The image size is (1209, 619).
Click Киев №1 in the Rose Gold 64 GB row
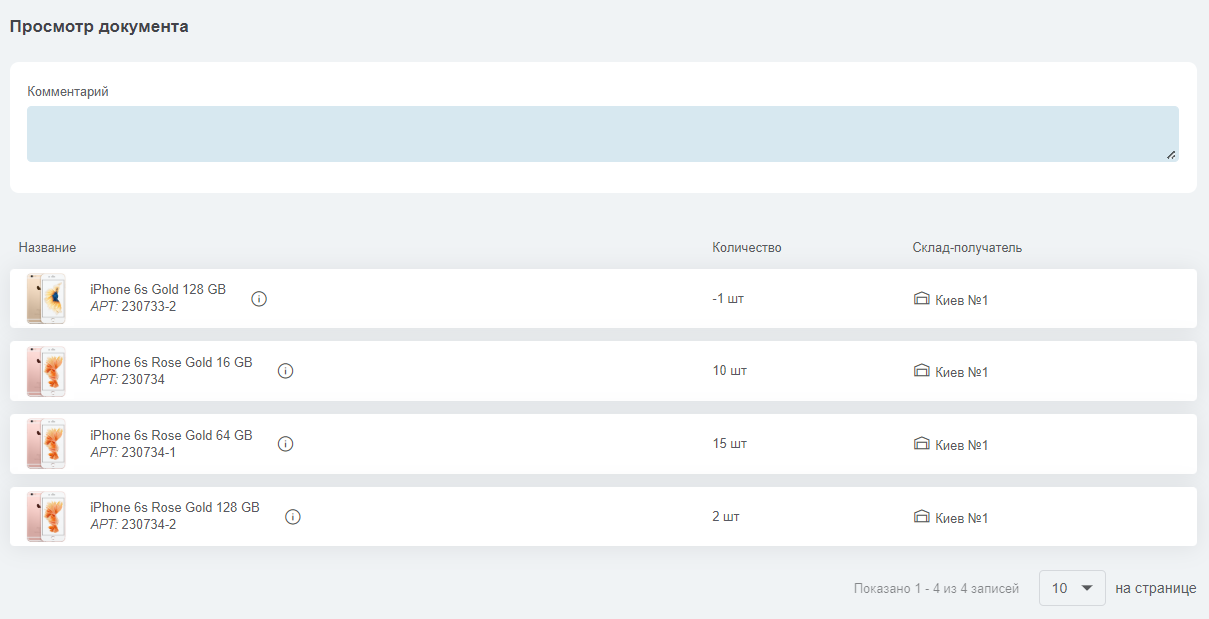(962, 445)
